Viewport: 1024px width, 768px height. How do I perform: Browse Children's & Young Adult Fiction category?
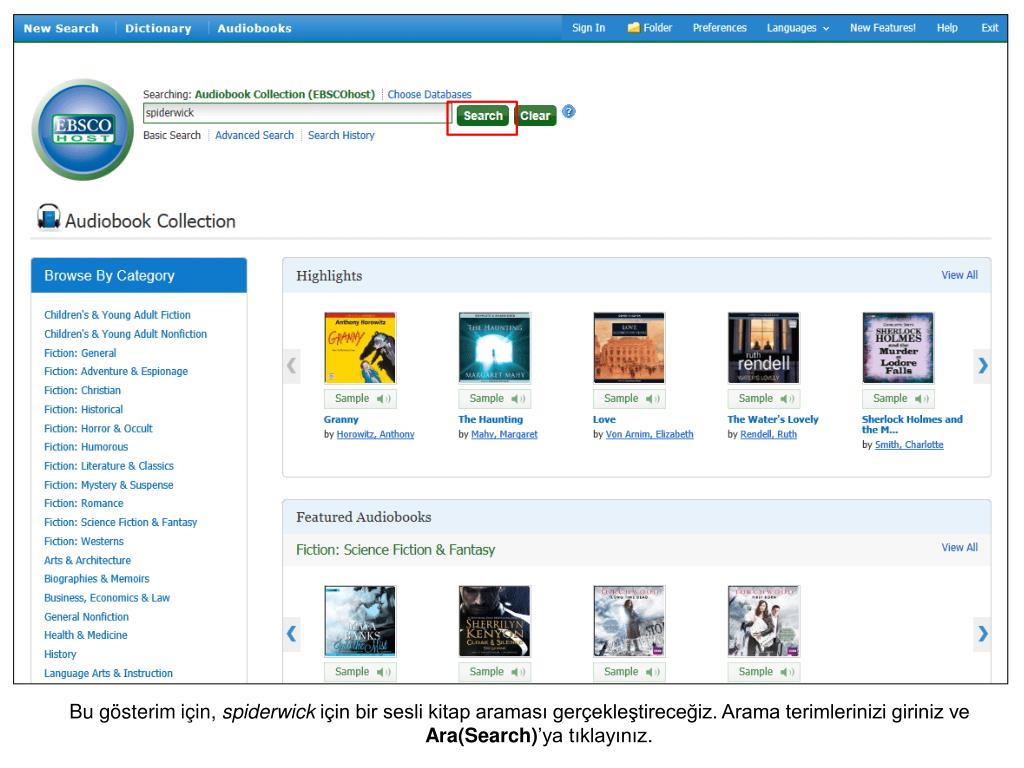pos(118,315)
